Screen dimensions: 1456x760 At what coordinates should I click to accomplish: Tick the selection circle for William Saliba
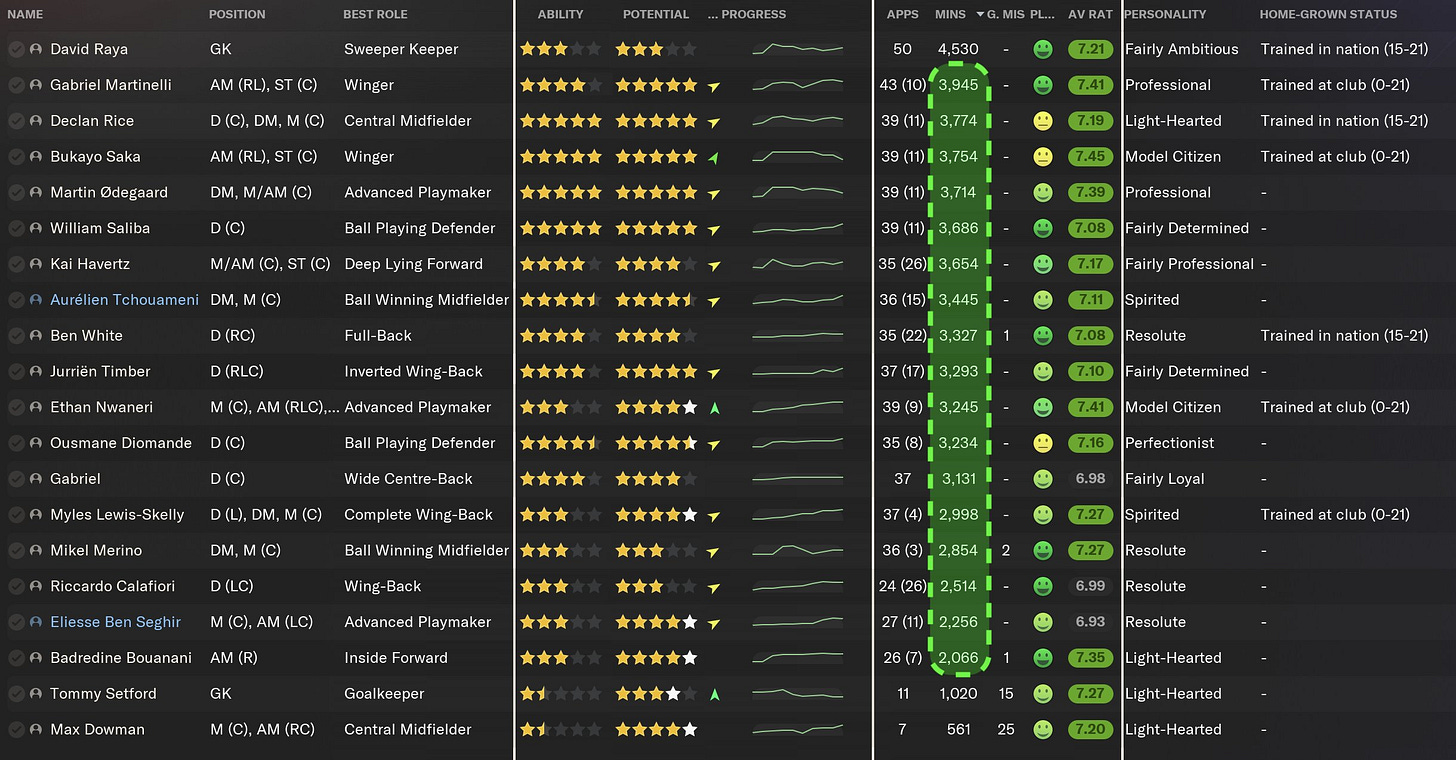16,228
